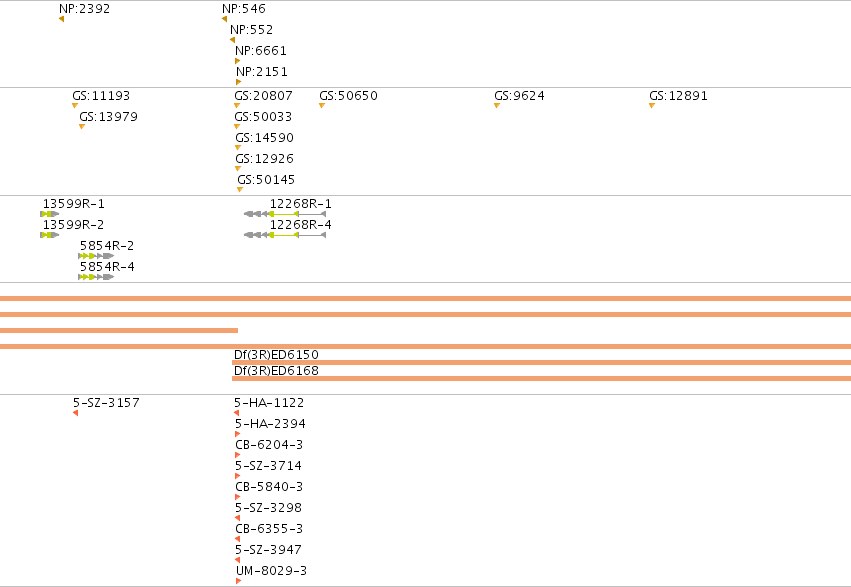The width and height of the screenshot is (851, 587).
Task: Select the 5854R-2 gene model glyph
Action: click(97, 256)
